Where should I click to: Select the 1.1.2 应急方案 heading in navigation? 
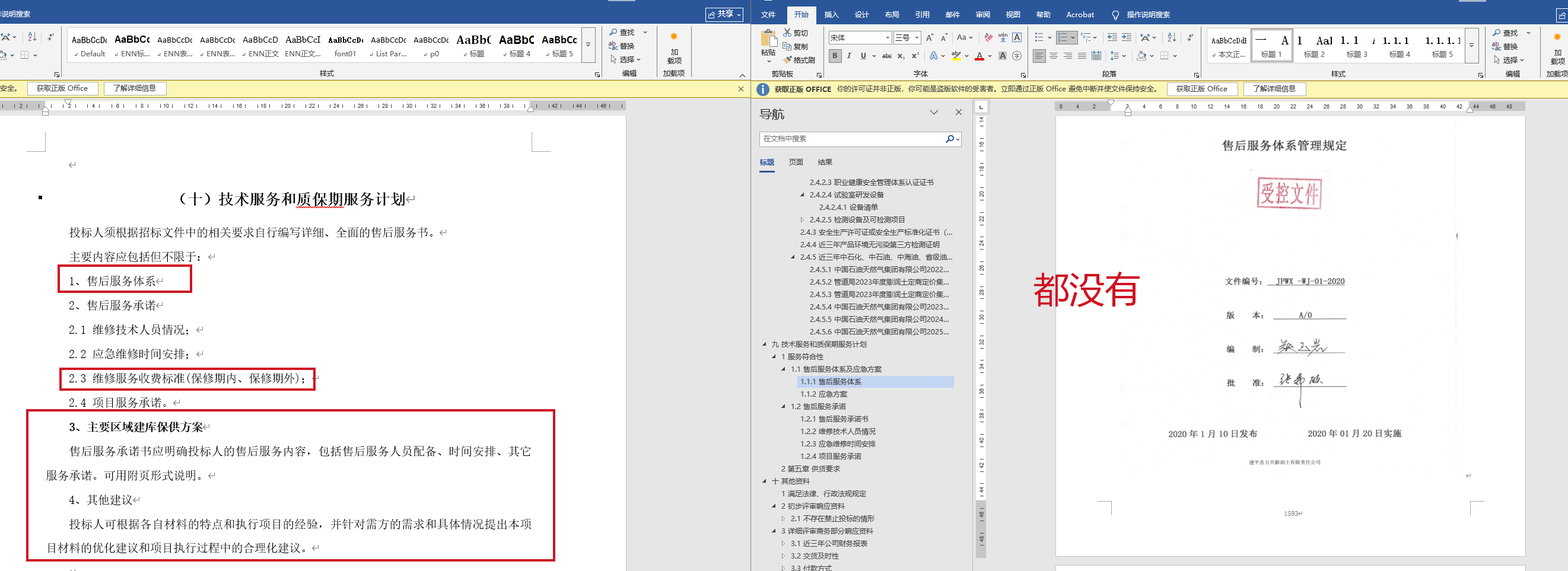823,394
